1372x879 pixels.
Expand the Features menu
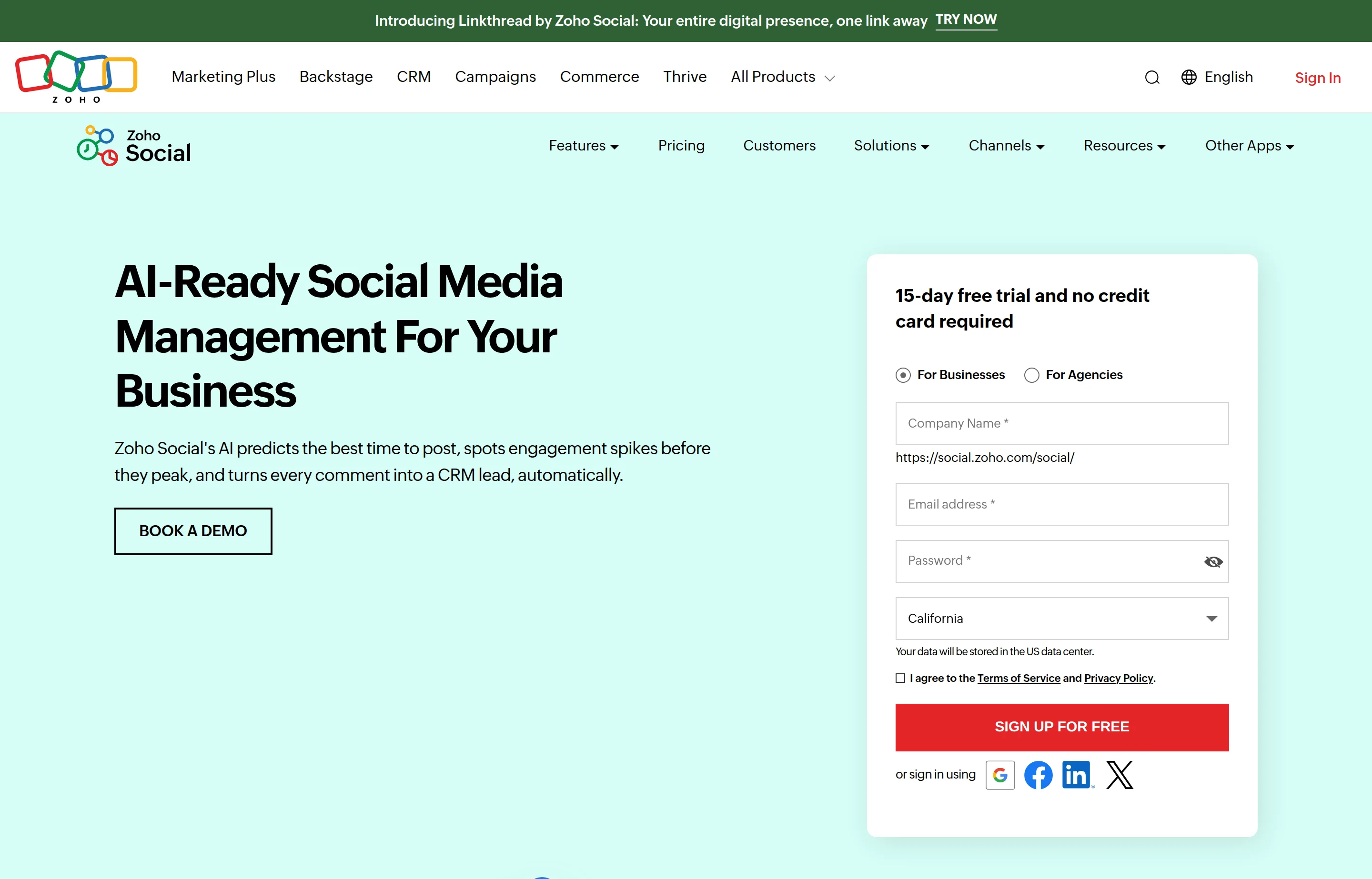584,146
